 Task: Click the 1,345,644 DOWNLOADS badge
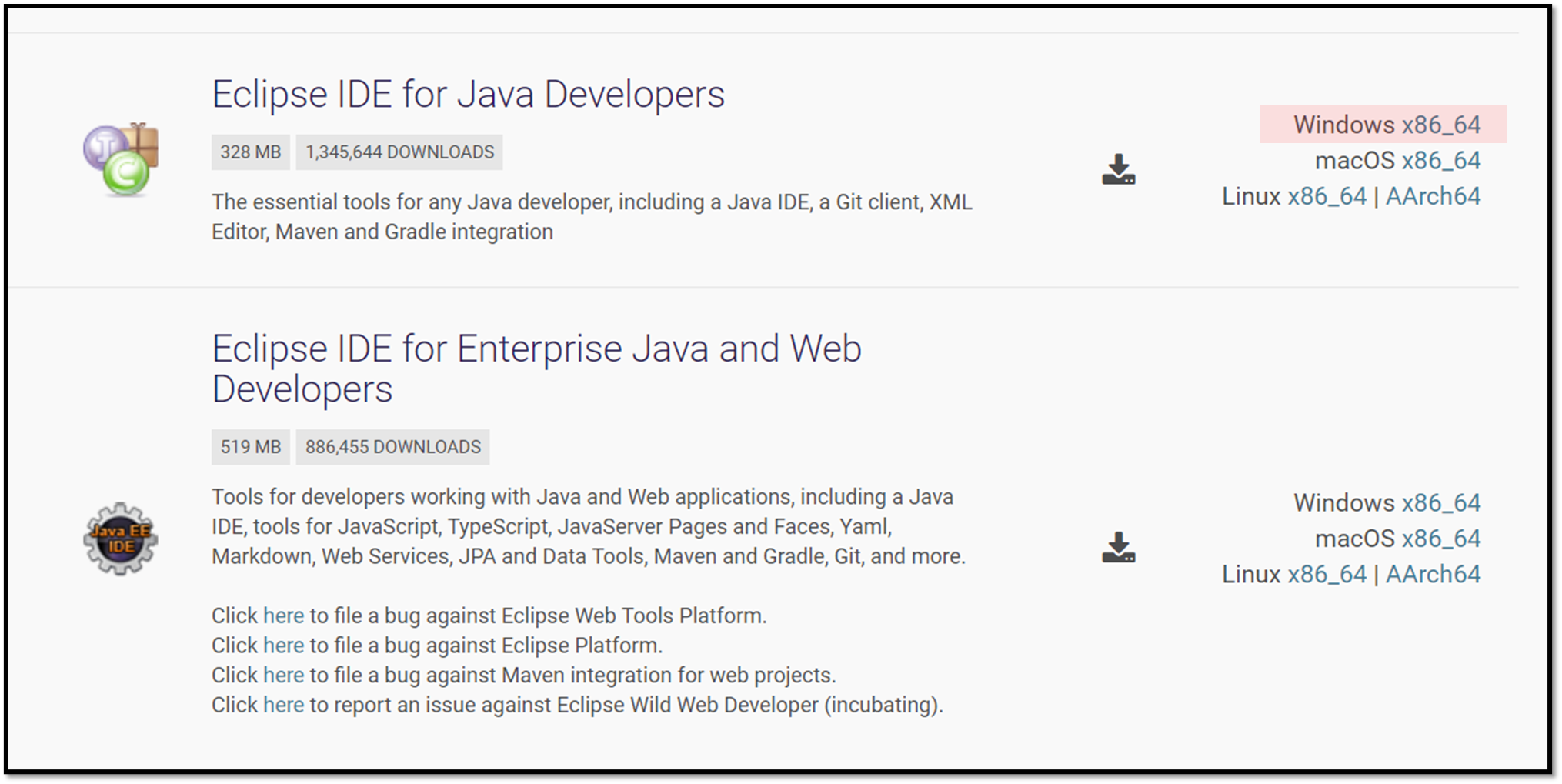pos(399,152)
